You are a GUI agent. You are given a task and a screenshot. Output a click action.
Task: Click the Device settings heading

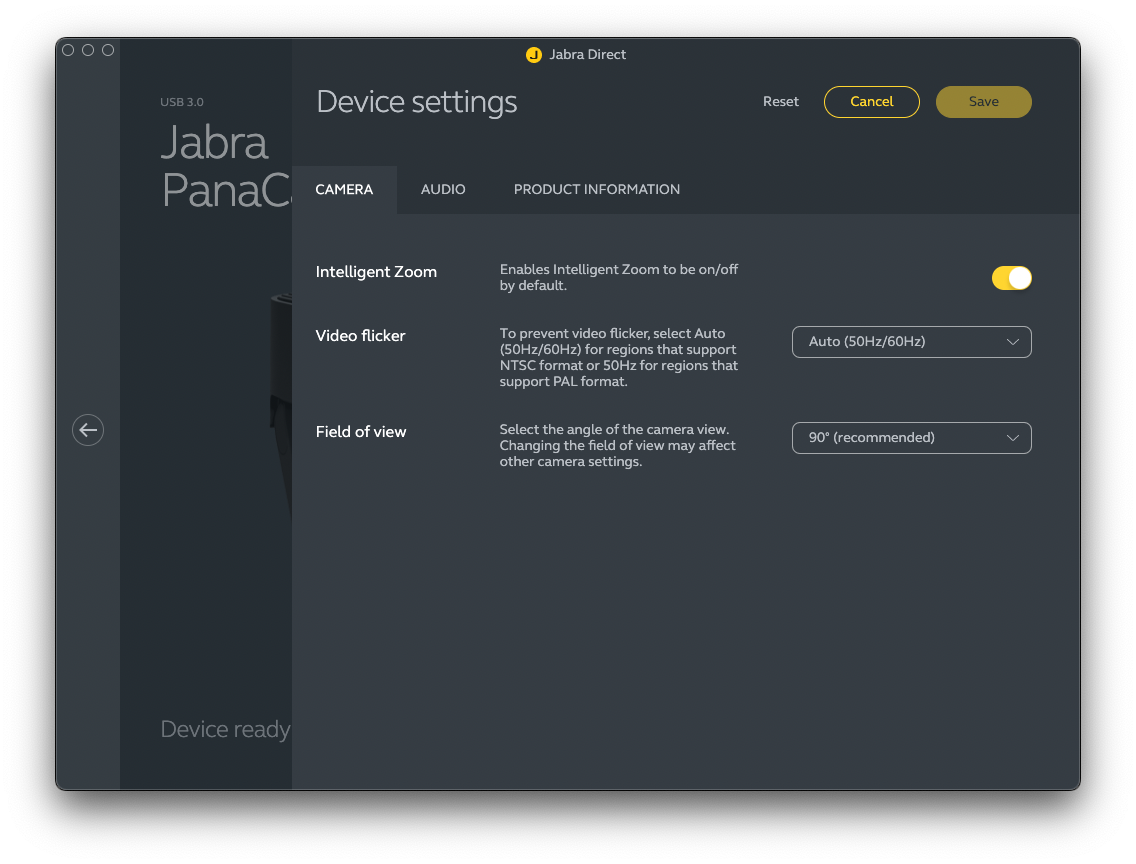click(417, 102)
